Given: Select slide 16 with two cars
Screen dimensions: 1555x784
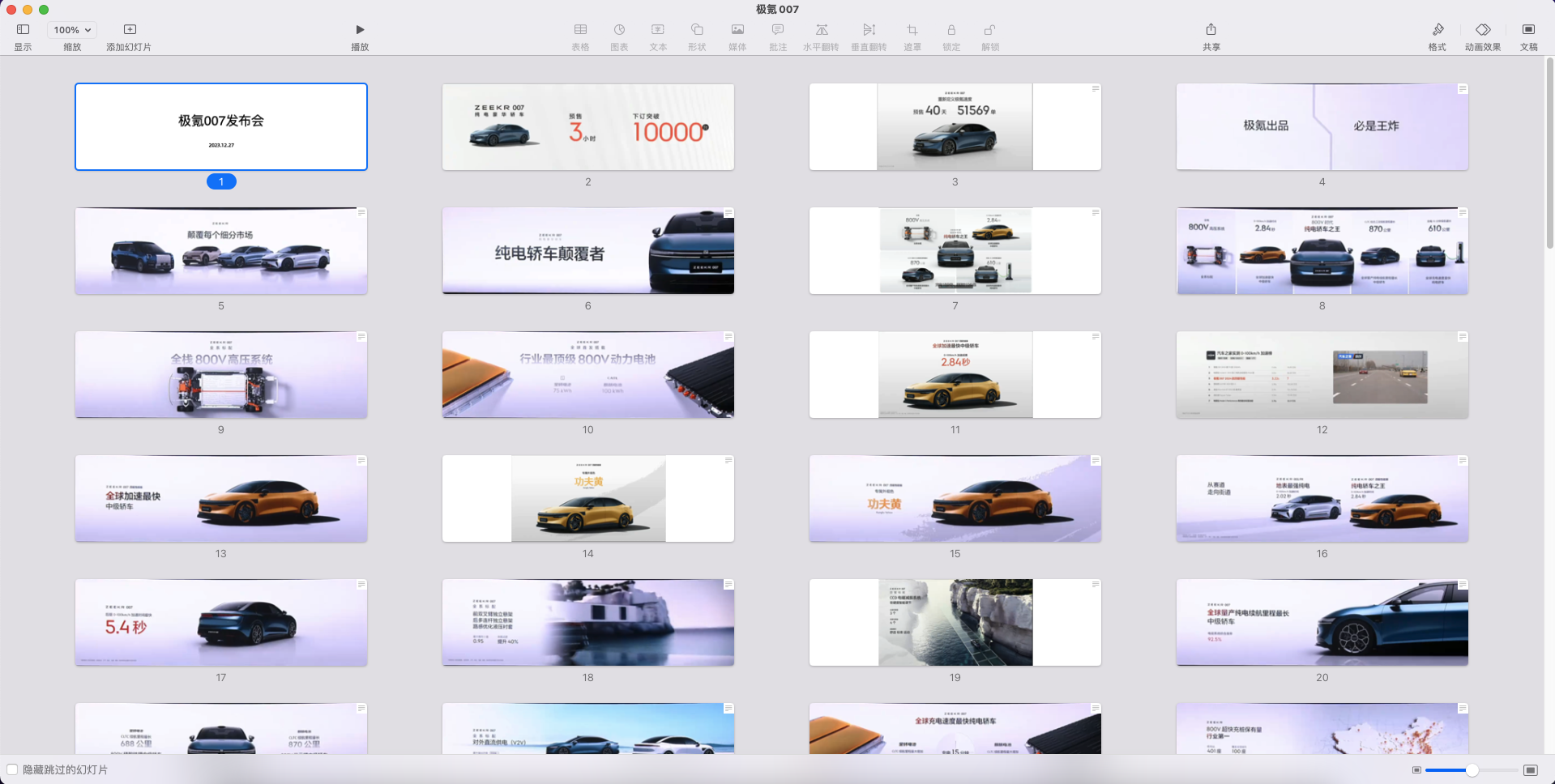Looking at the screenshot, I should pos(1322,498).
